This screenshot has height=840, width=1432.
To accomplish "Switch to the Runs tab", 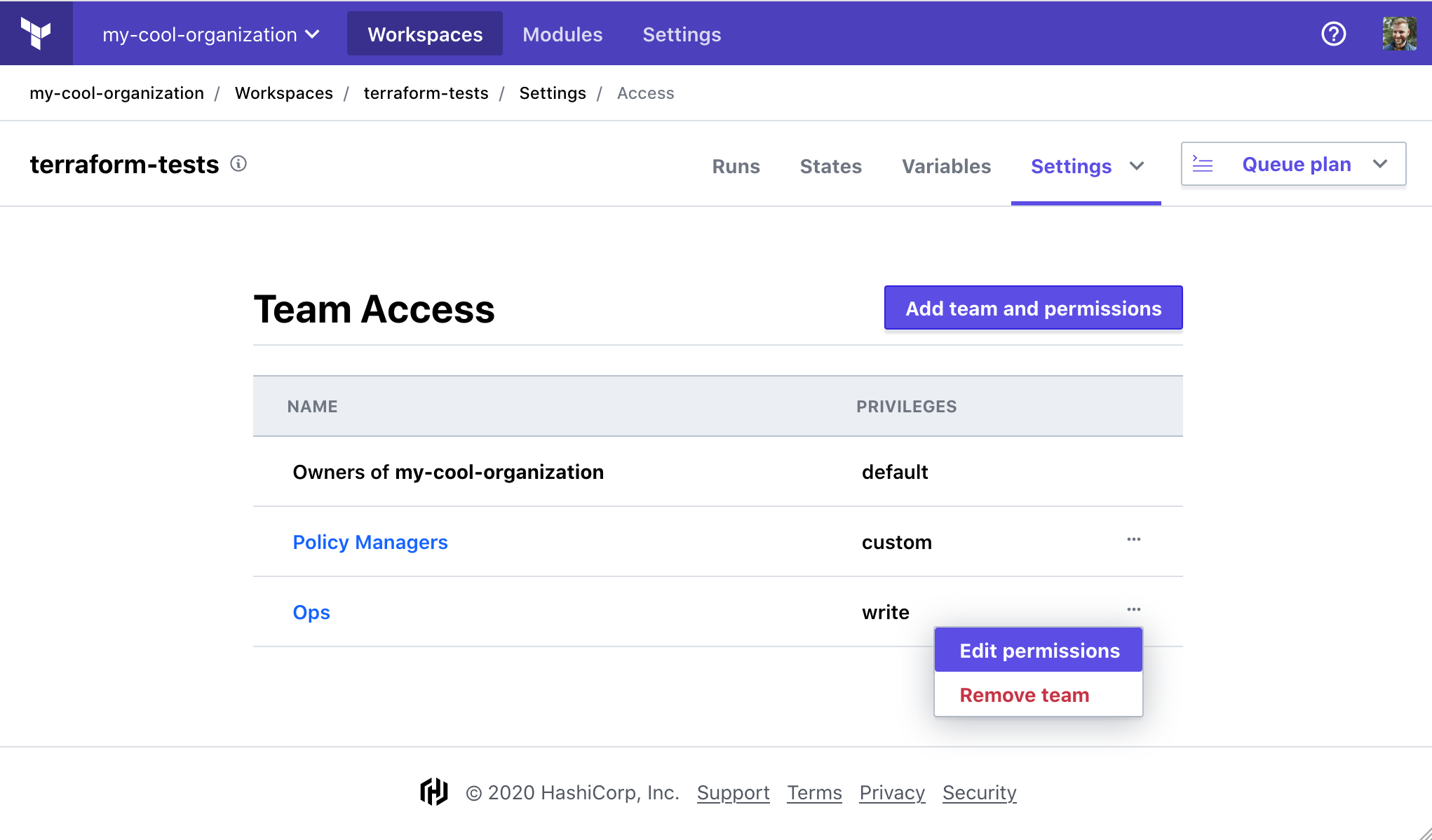I will pos(736,166).
